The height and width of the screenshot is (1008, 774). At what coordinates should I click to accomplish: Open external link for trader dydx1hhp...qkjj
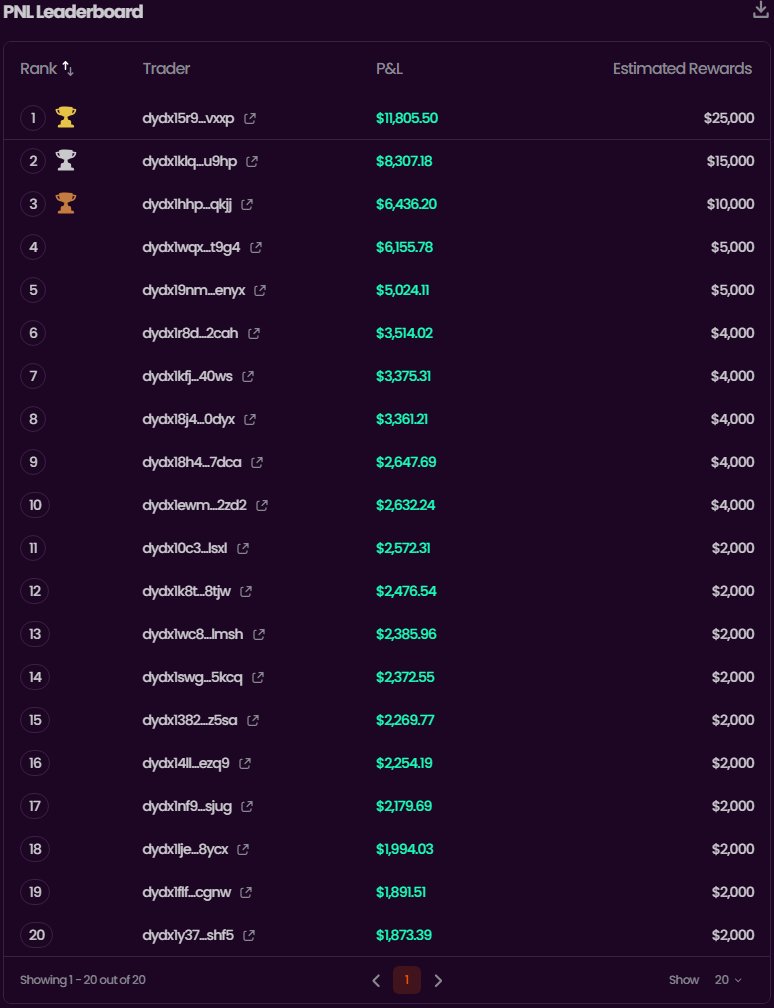[247, 205]
